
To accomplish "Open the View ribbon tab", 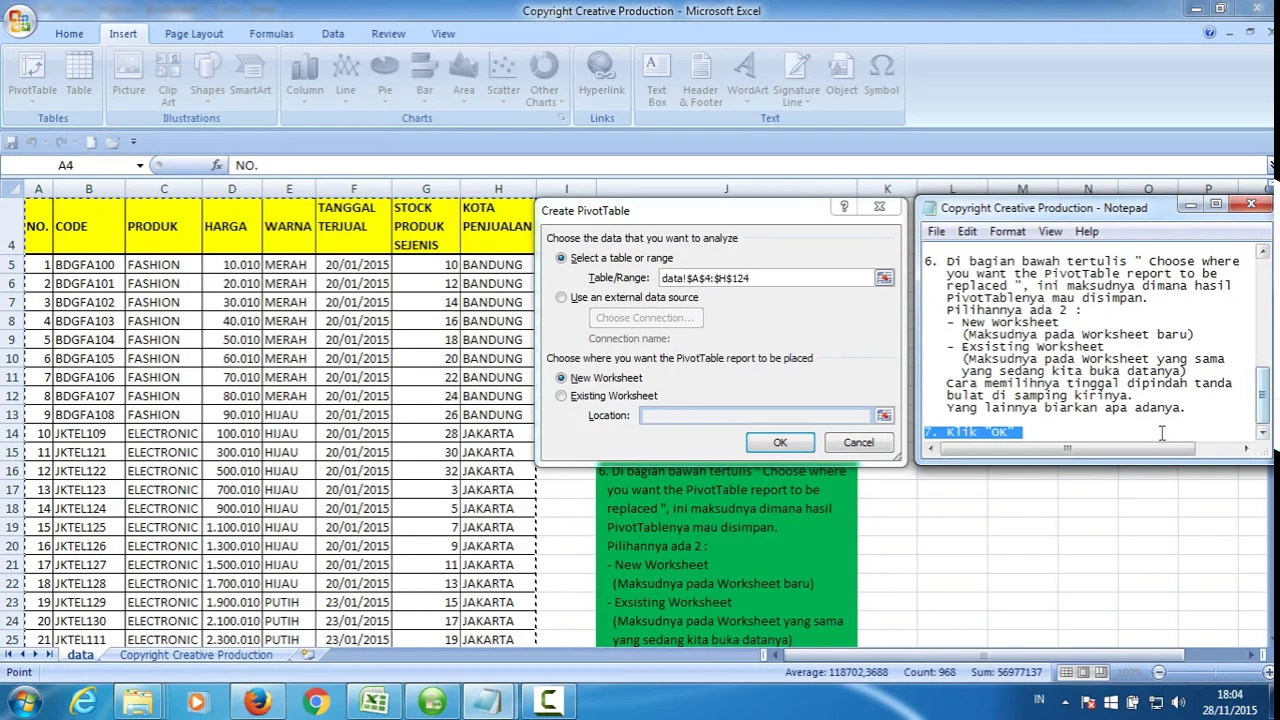I will coord(443,34).
